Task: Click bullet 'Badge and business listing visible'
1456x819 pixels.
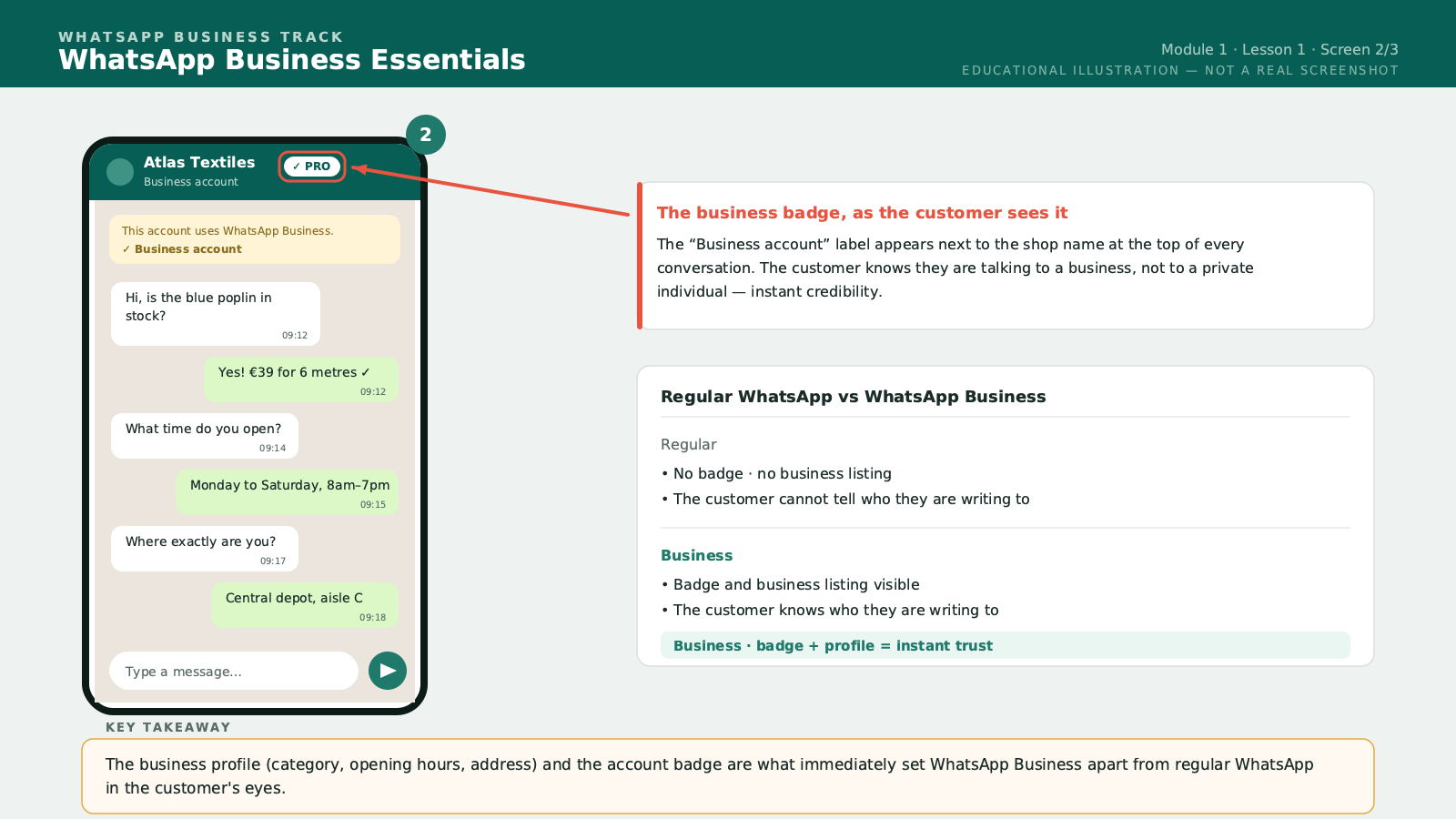Action: pos(790,584)
